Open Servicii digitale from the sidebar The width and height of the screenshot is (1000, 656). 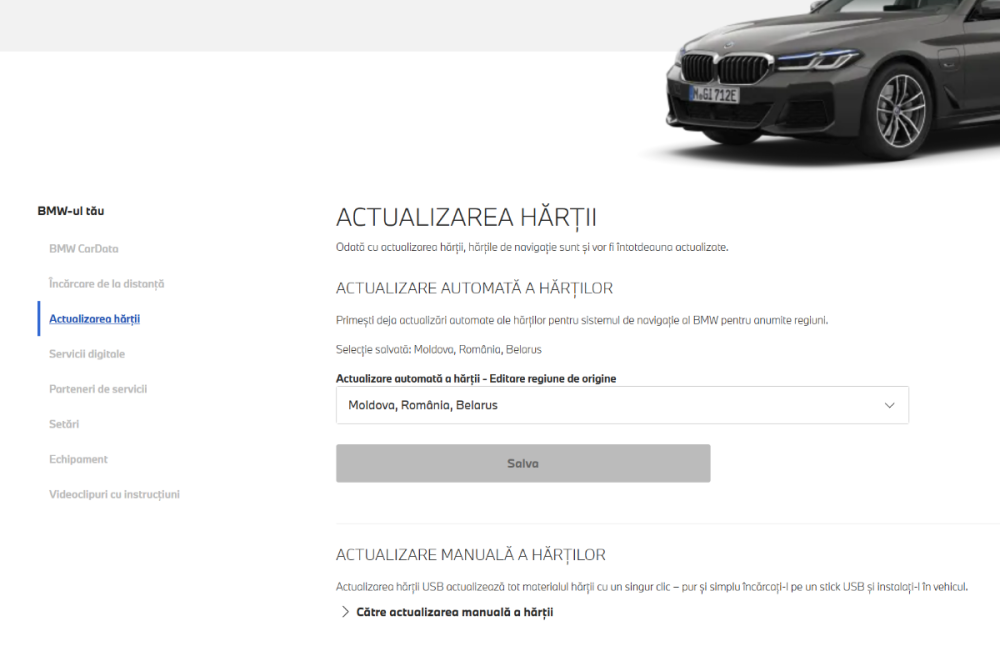click(87, 354)
